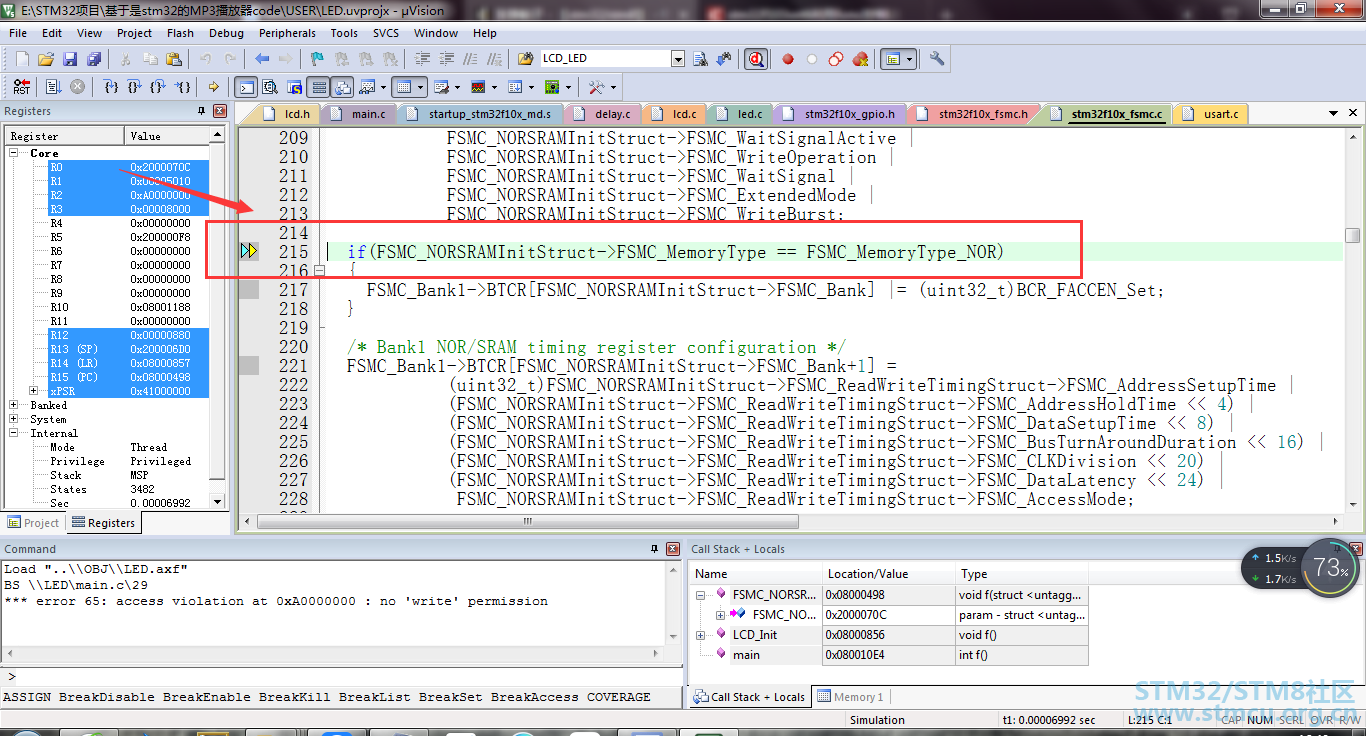The width and height of the screenshot is (1366, 736).
Task: Click the Value column header in Registers
Action: 167,135
